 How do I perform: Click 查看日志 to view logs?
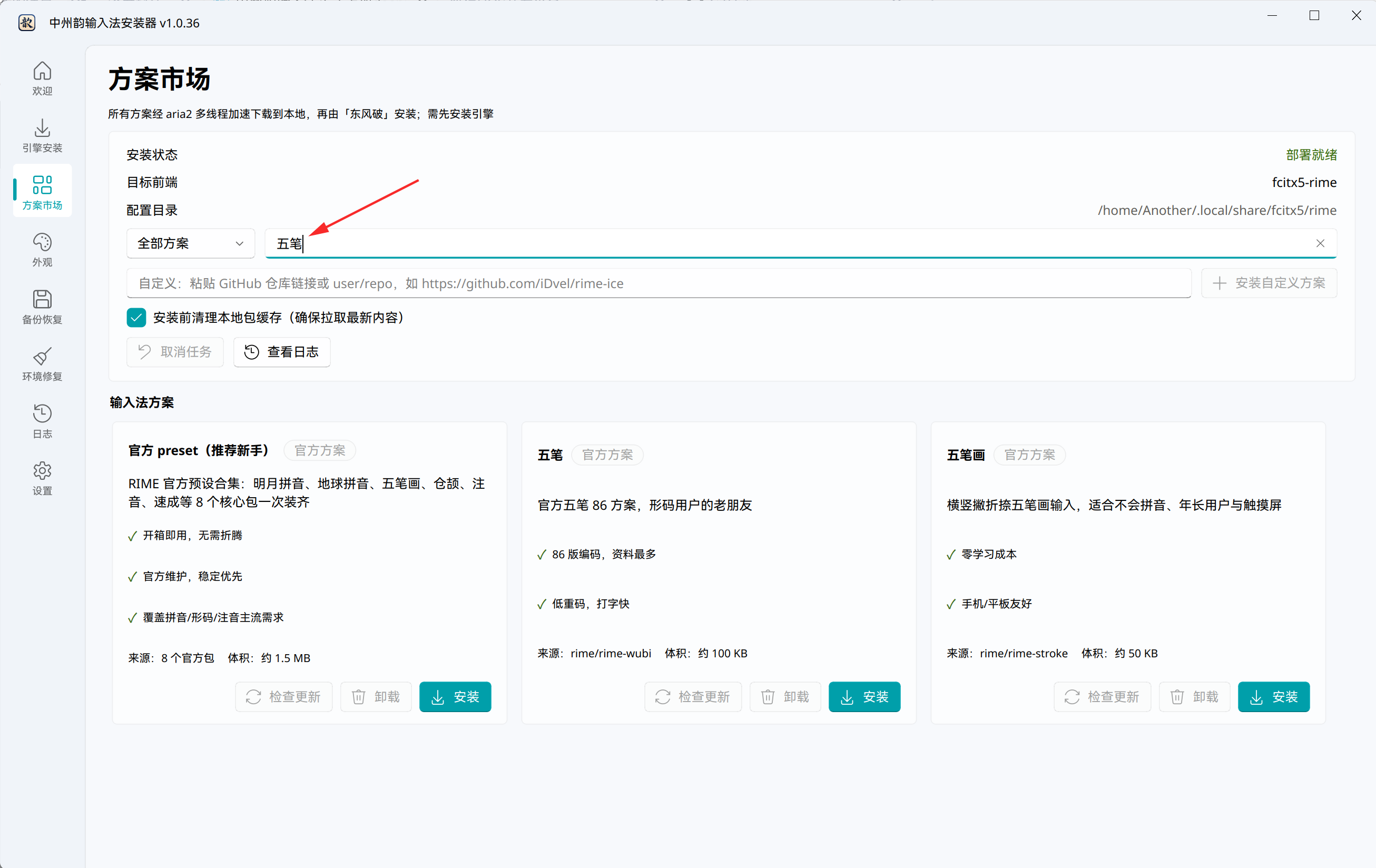(x=282, y=352)
